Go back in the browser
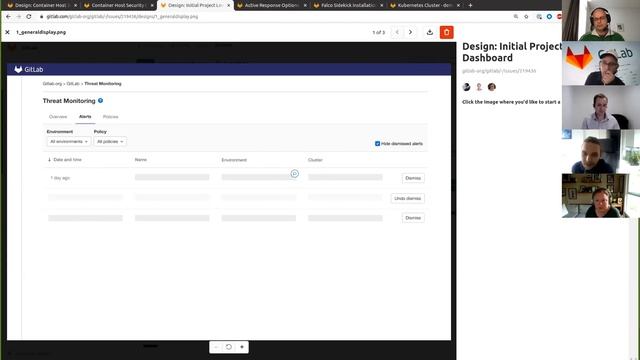640x360 pixels. pyautogui.click(x=9, y=16)
